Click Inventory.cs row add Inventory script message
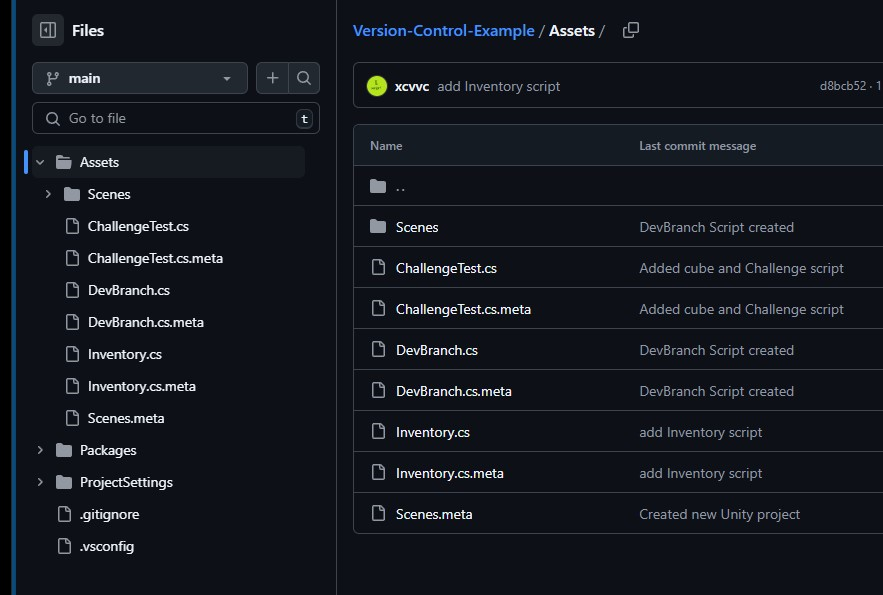This screenshot has width=883, height=595. [701, 432]
